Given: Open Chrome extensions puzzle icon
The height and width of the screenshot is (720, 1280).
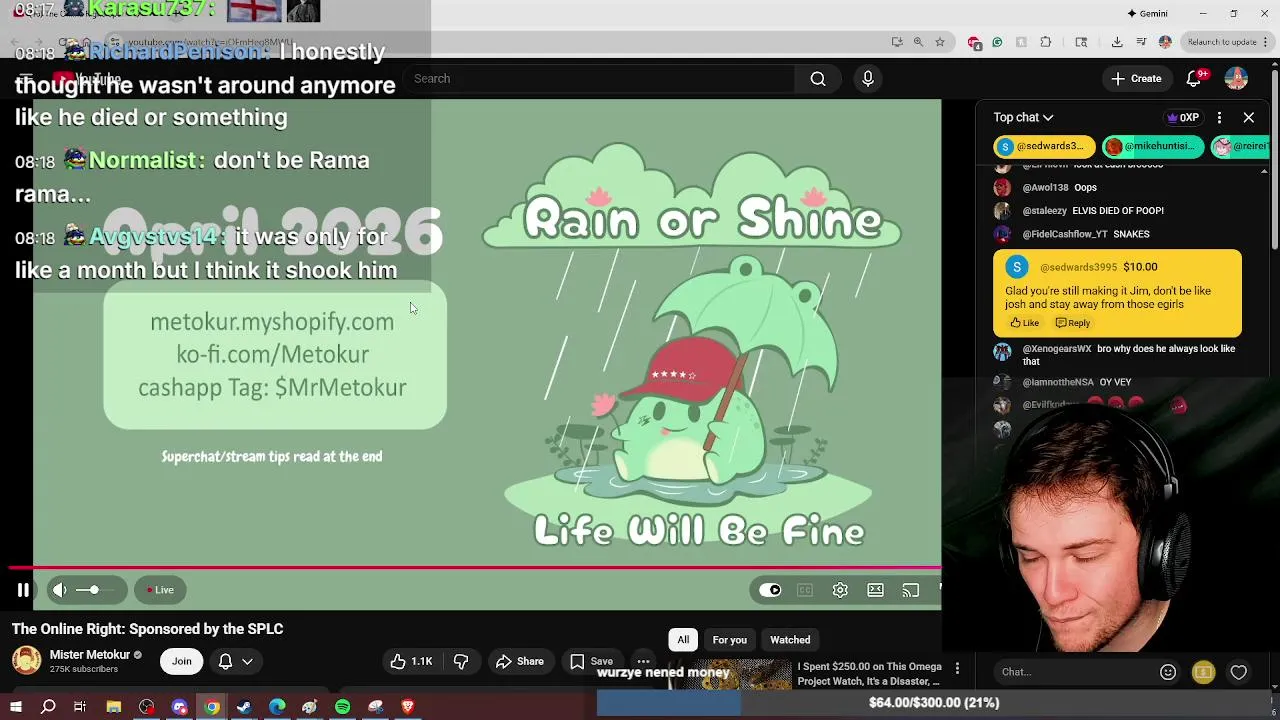Looking at the screenshot, I should coord(1045,42).
